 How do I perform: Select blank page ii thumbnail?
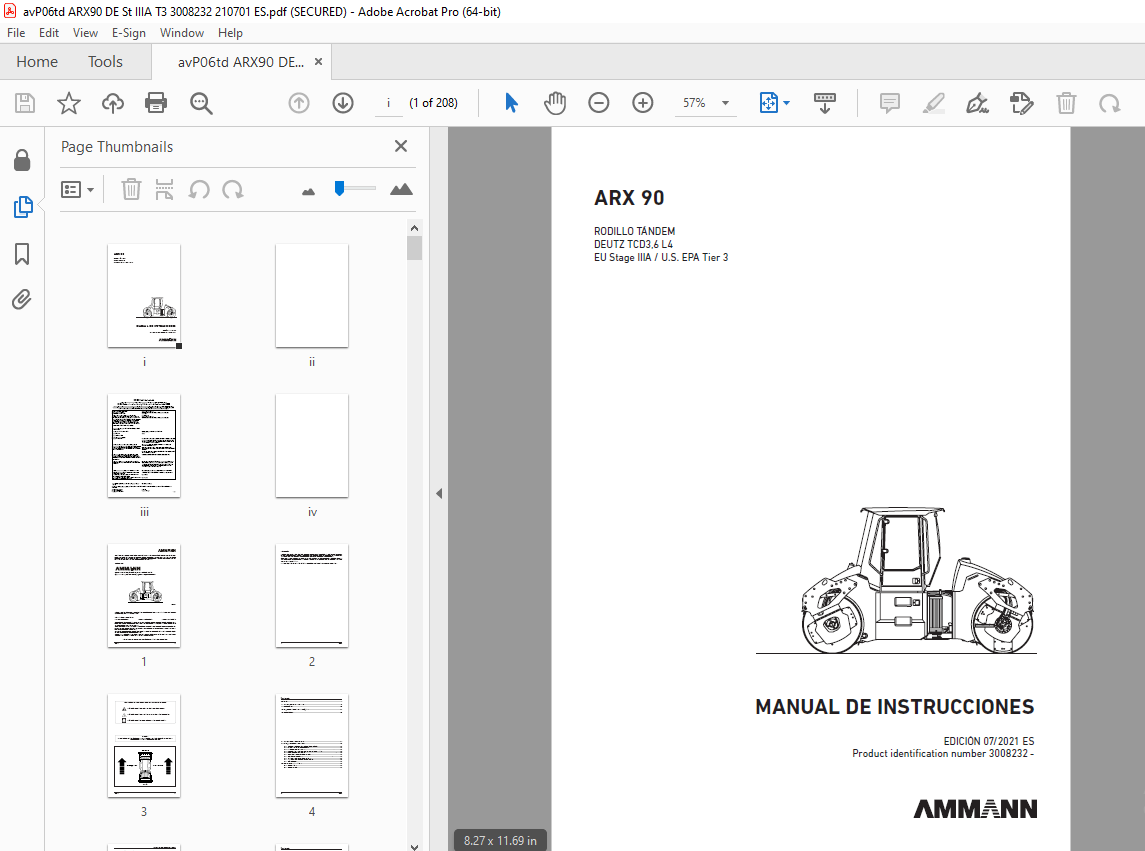[312, 296]
